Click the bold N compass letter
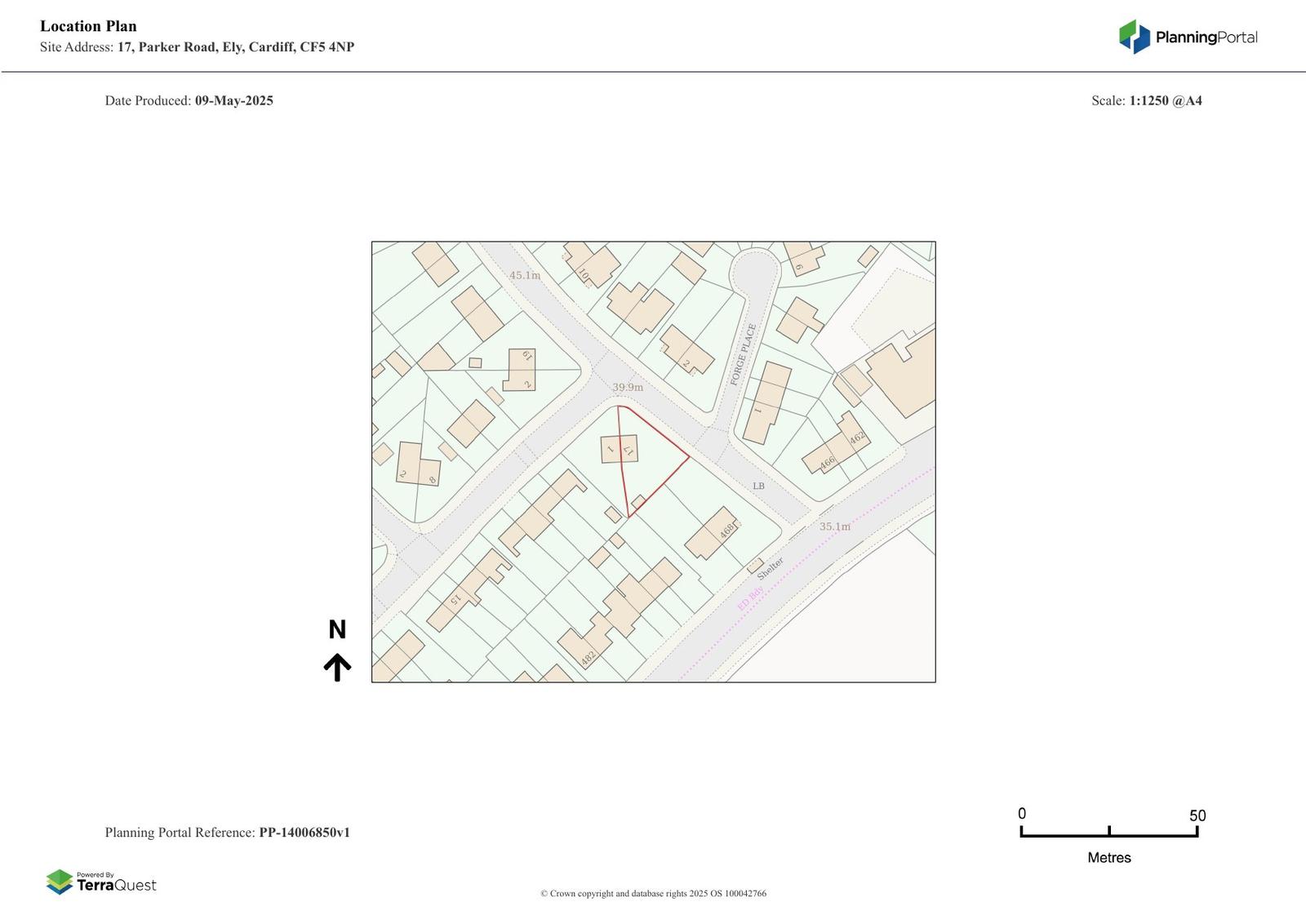 pyautogui.click(x=337, y=629)
